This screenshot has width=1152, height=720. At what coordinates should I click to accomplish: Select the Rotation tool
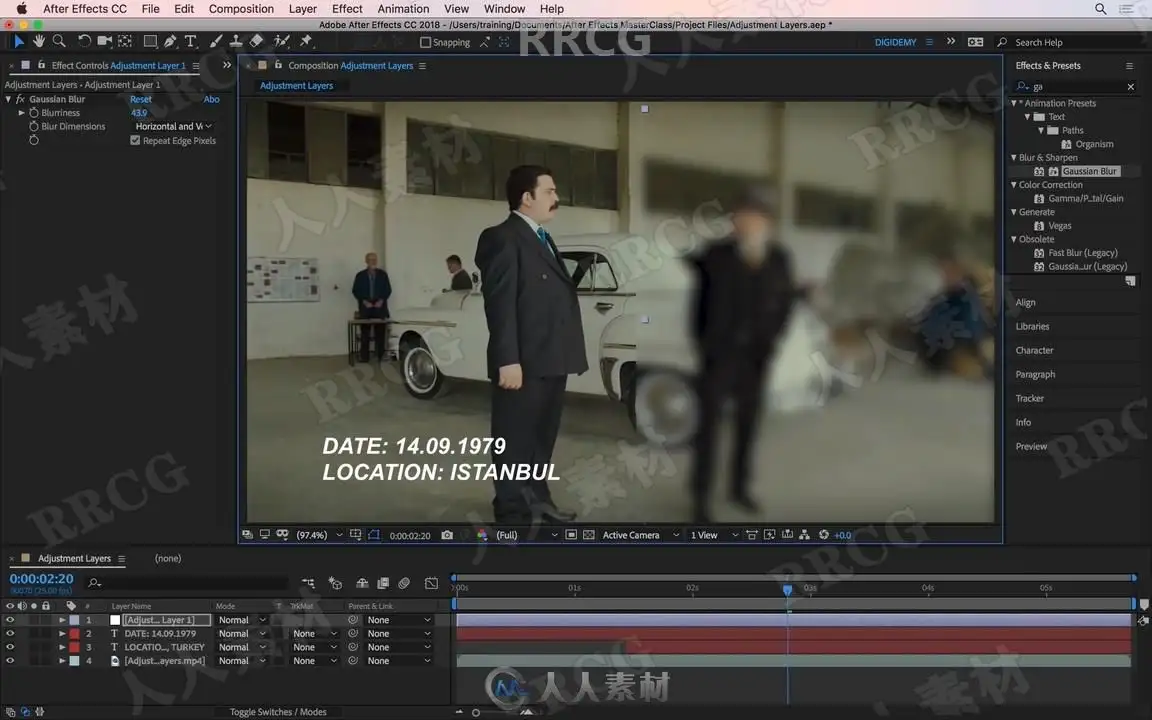(84, 41)
